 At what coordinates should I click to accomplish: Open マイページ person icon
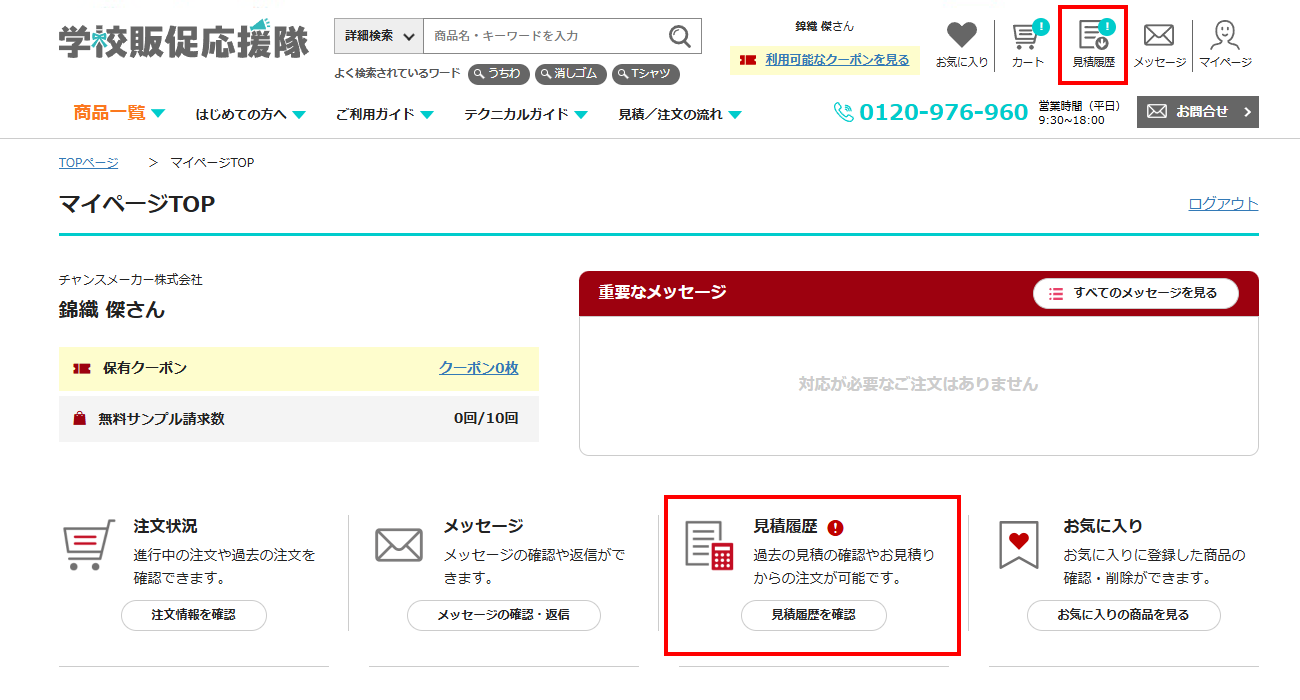(1225, 37)
